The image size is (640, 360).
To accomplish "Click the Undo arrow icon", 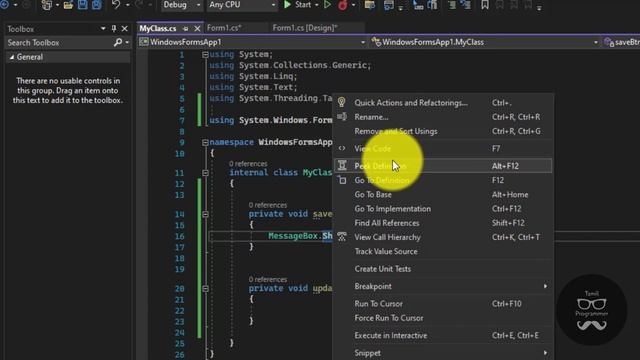I will (116, 5).
